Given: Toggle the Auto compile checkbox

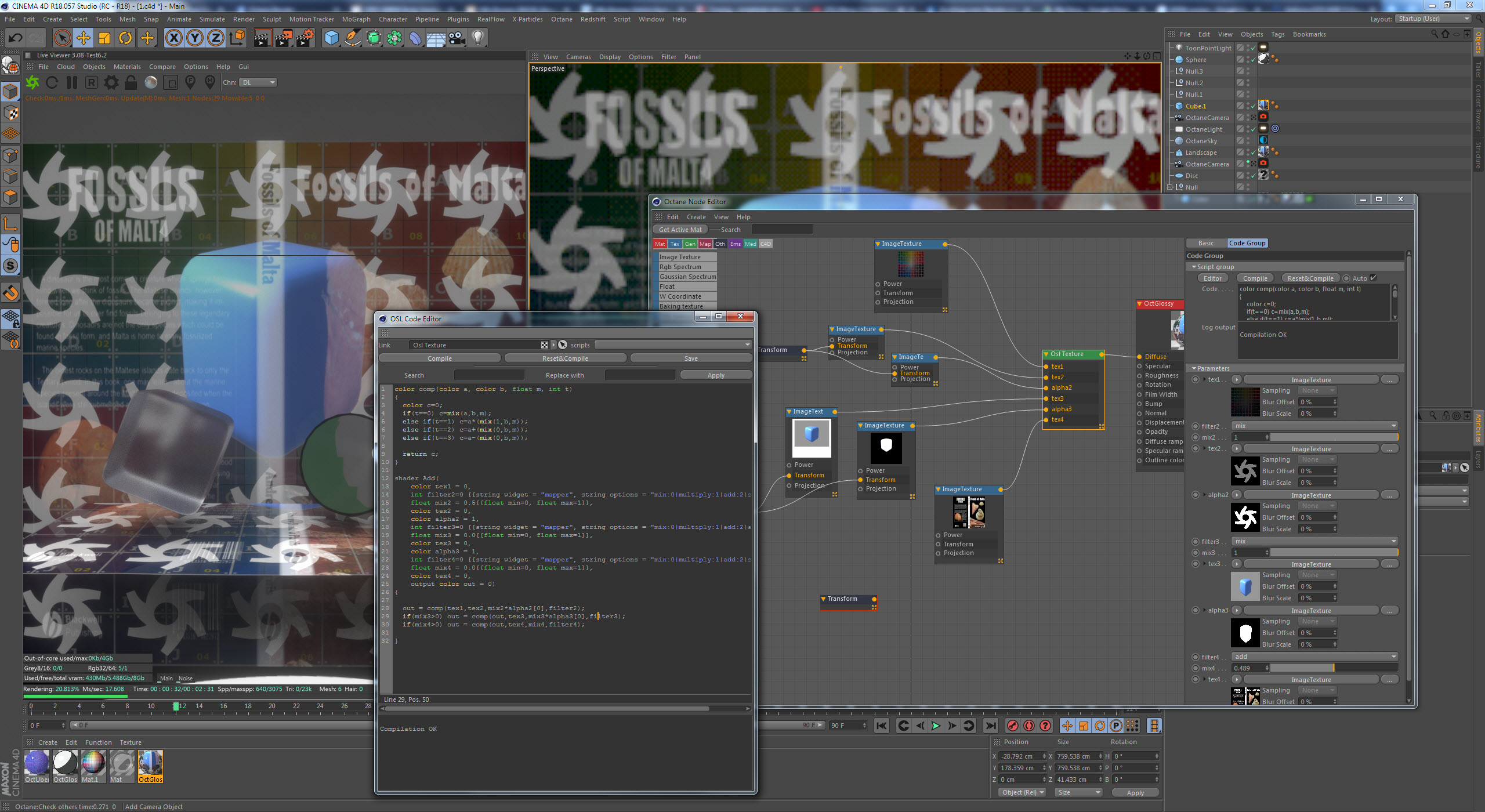Looking at the screenshot, I should (1373, 278).
